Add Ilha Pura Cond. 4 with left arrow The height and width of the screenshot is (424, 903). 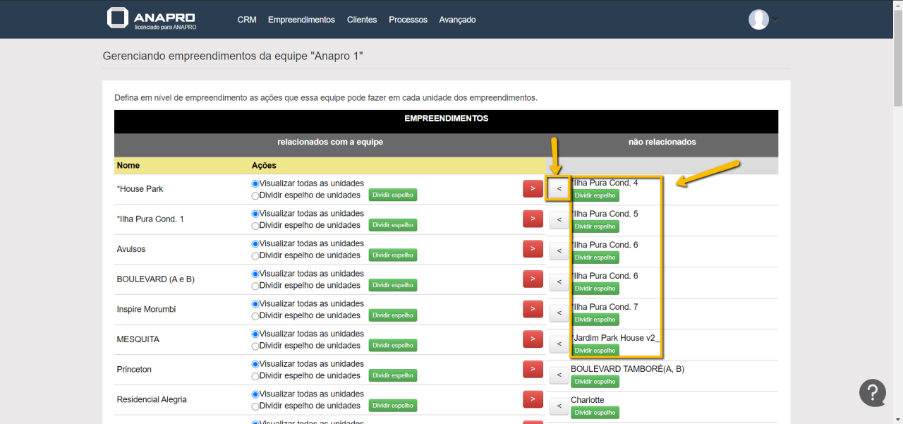coord(559,188)
